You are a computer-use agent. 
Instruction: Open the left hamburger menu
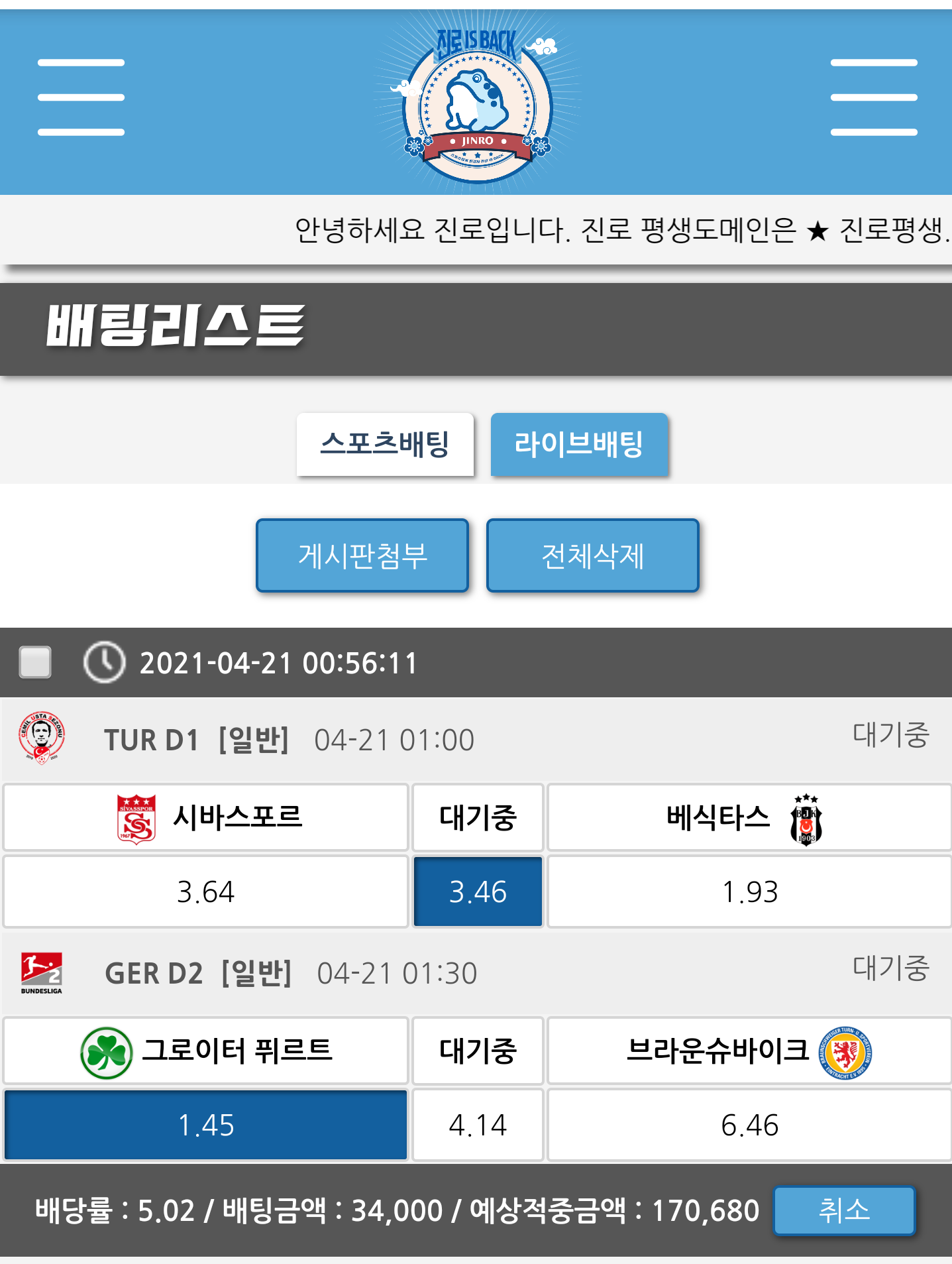pos(81,97)
